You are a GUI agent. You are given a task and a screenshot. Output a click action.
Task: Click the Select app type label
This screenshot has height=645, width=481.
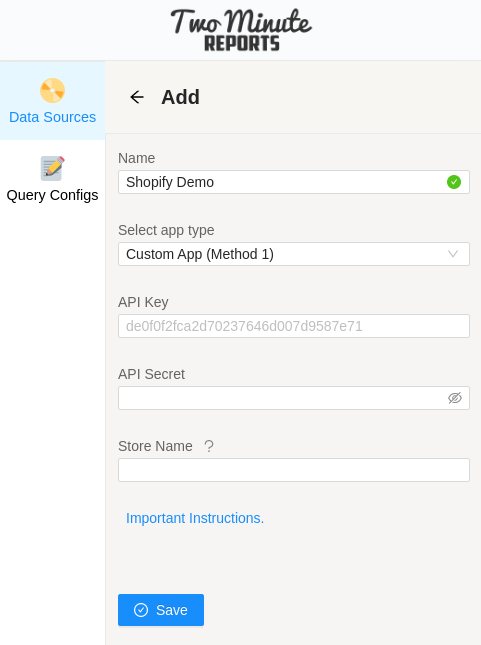166,230
